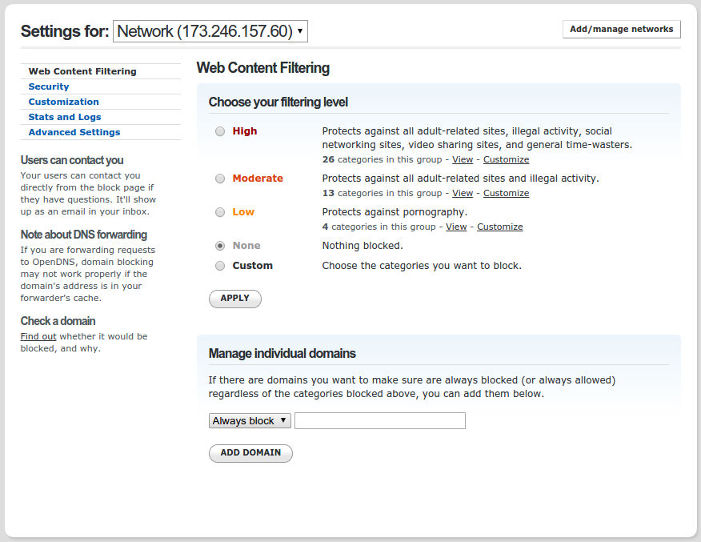
Task: Click the 'Manage individual domains' heading
Action: point(282,354)
